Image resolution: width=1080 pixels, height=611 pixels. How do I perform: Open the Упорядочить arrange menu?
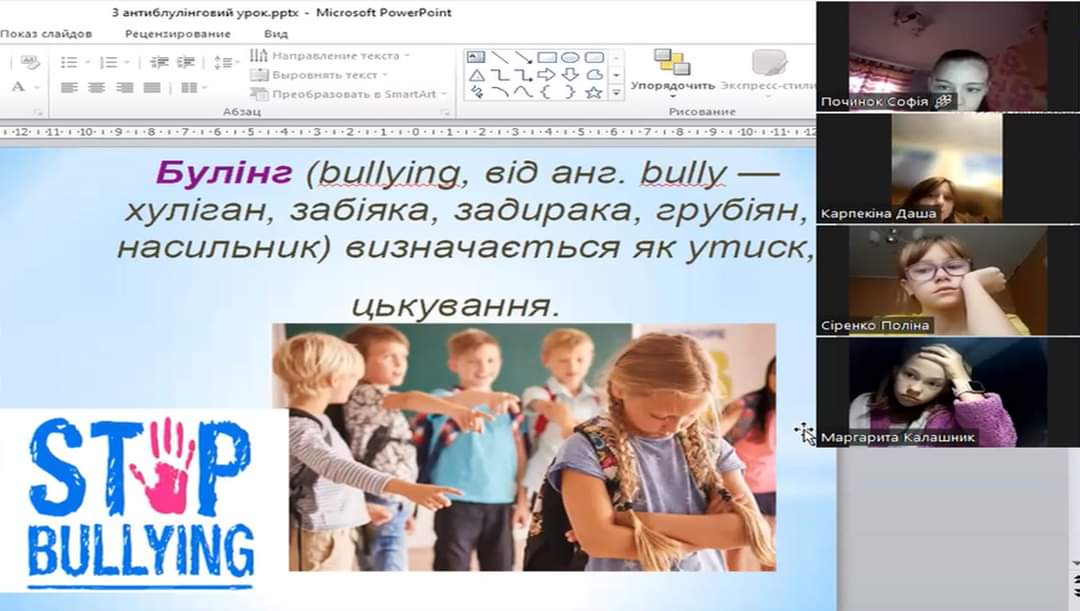click(x=672, y=73)
